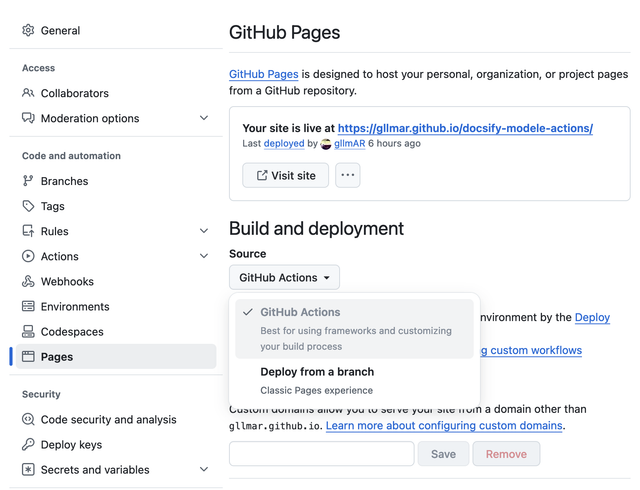Click the Rules icon in sidebar

28,231
